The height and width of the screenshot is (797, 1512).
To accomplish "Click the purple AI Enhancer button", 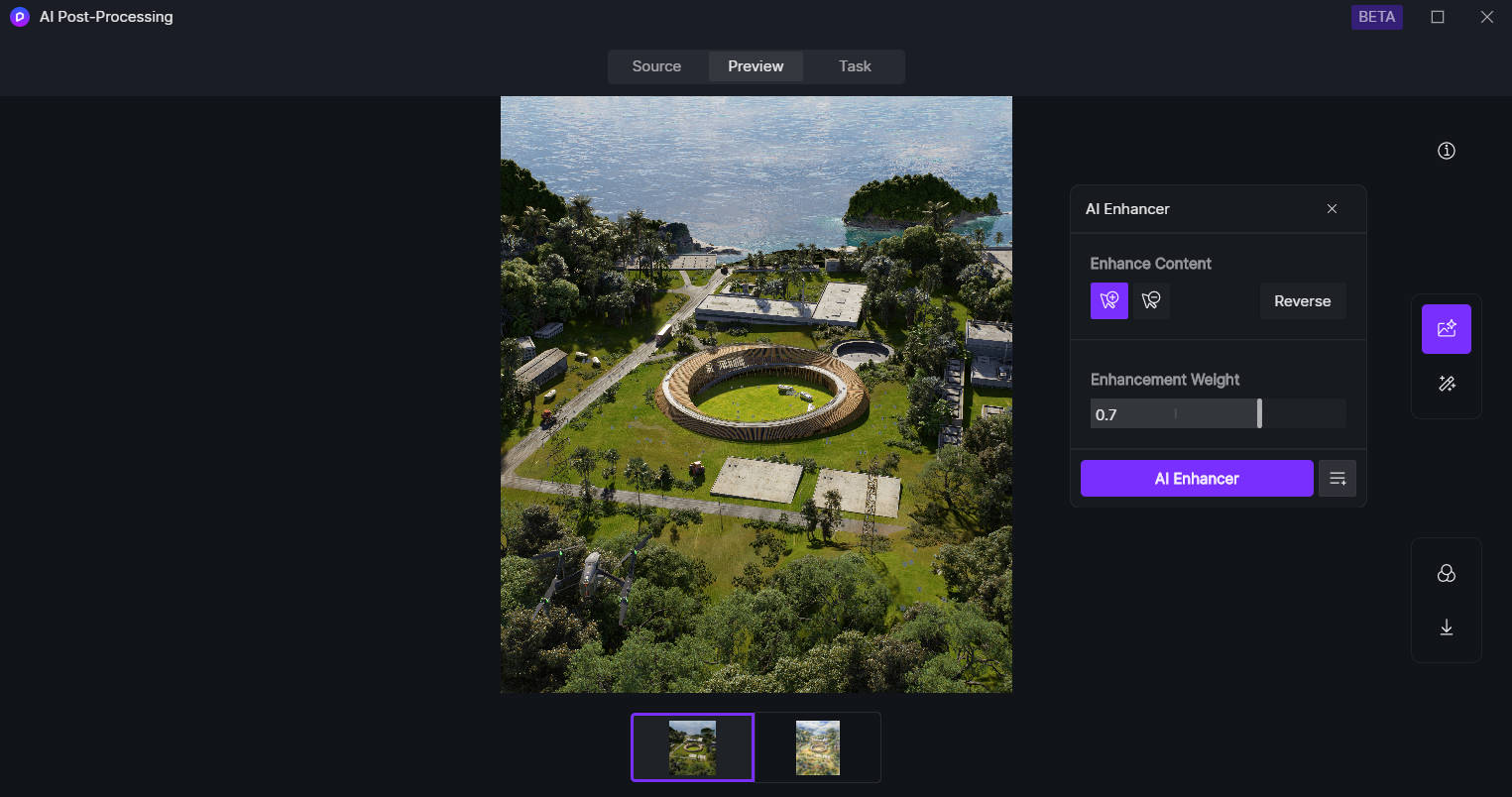I will 1197,479.
